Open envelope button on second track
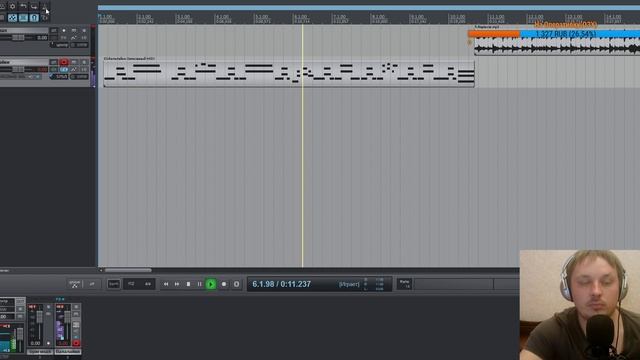Viewport: 640px width, 360px height. [74, 69]
